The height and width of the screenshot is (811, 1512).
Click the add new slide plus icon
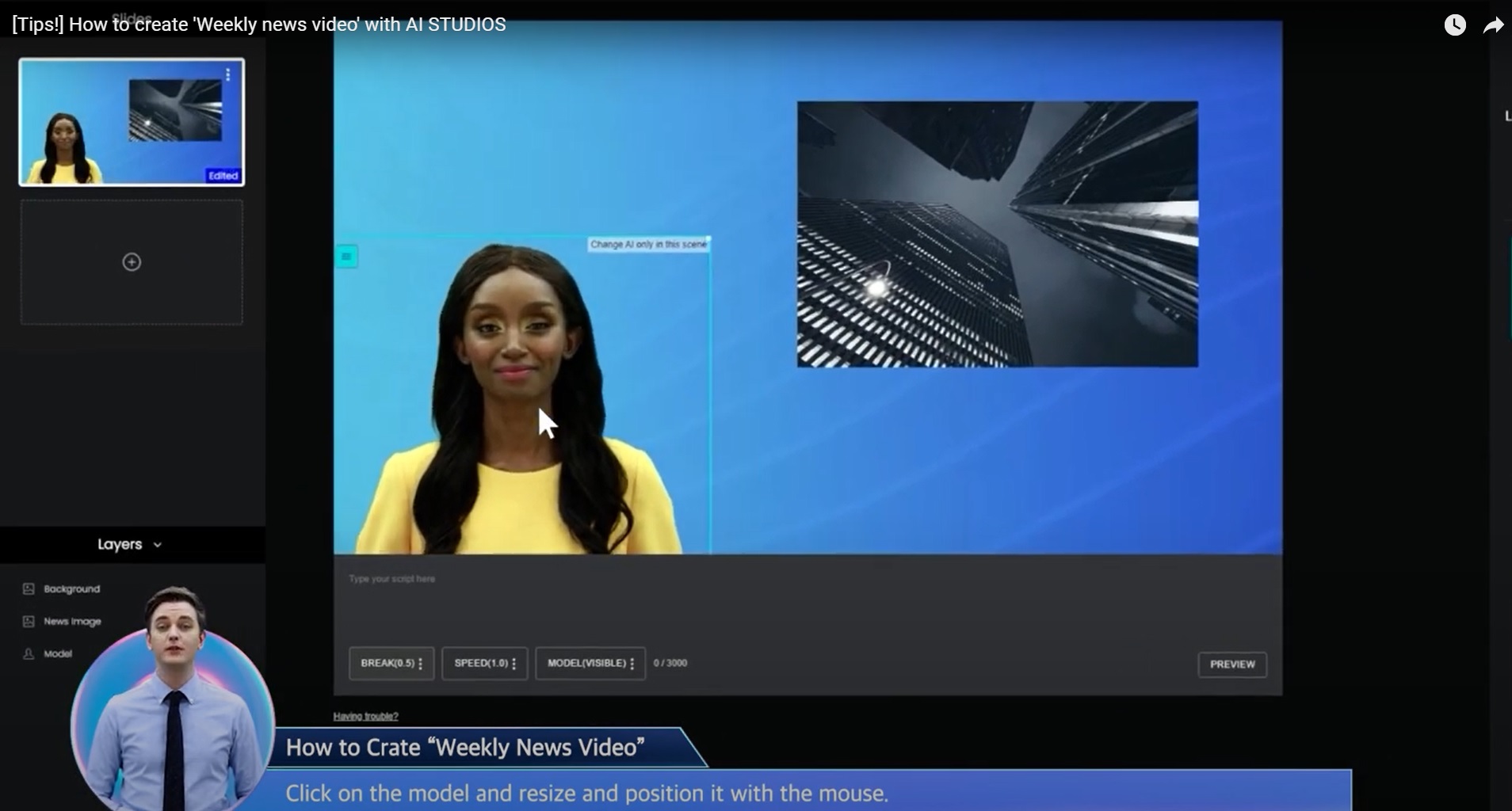(132, 261)
